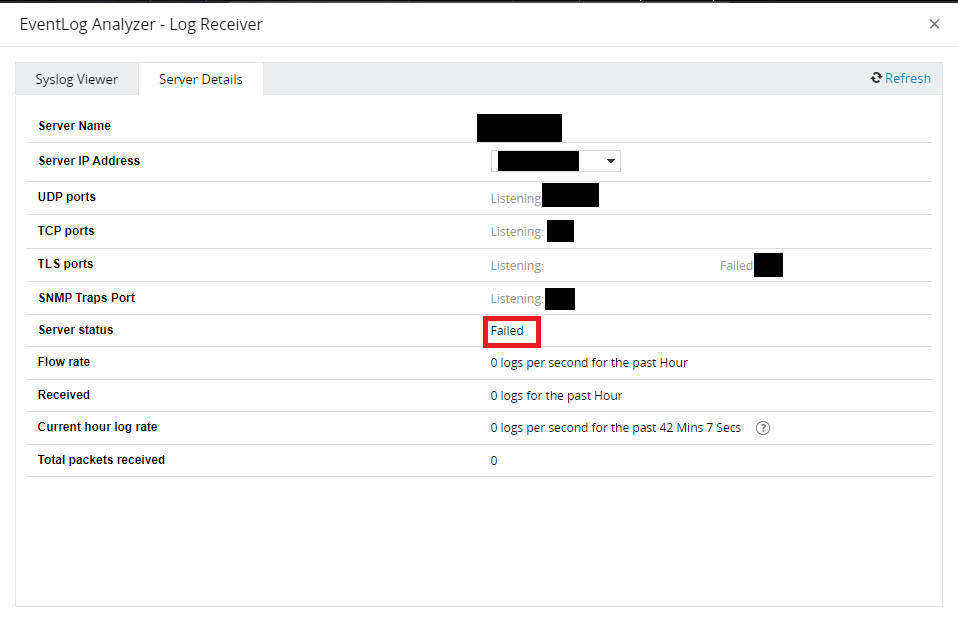Image resolution: width=958 pixels, height=621 pixels.
Task: Click the 'Server status' label
Action: pos(76,330)
